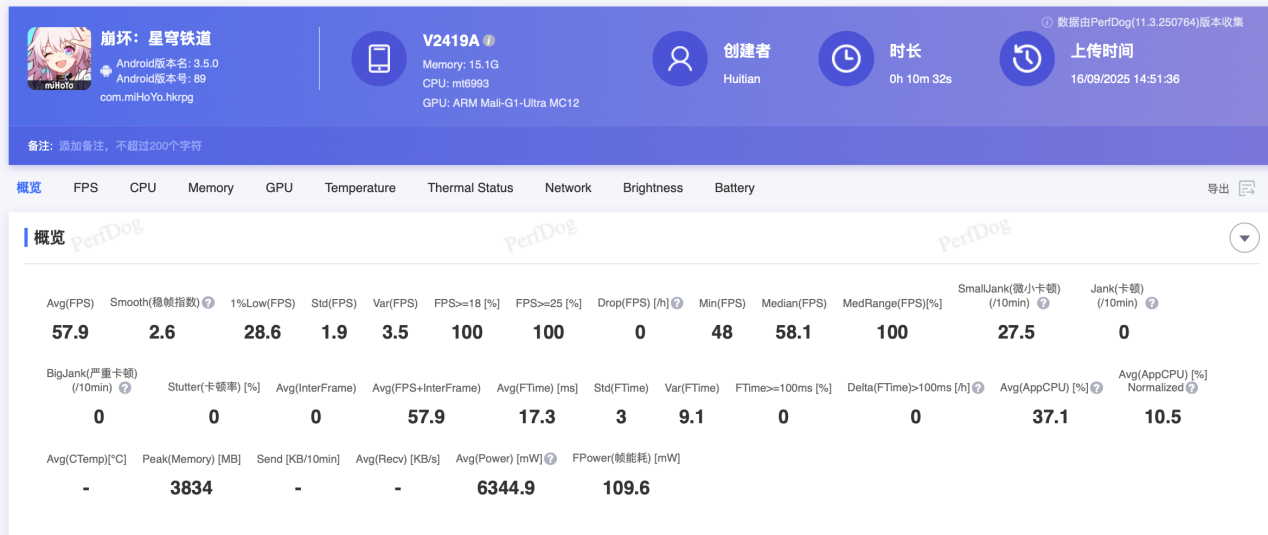
Task: Click the Var(FTime) value 9.1
Action: [691, 416]
